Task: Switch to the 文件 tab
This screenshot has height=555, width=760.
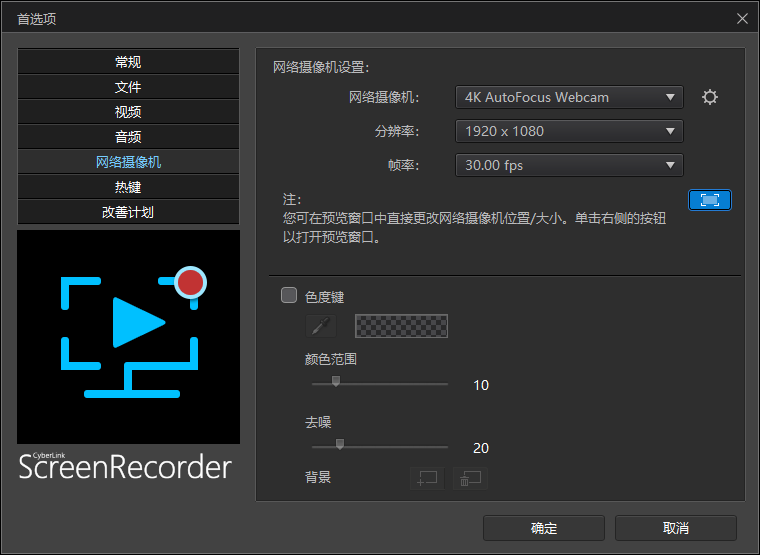Action: point(128,87)
